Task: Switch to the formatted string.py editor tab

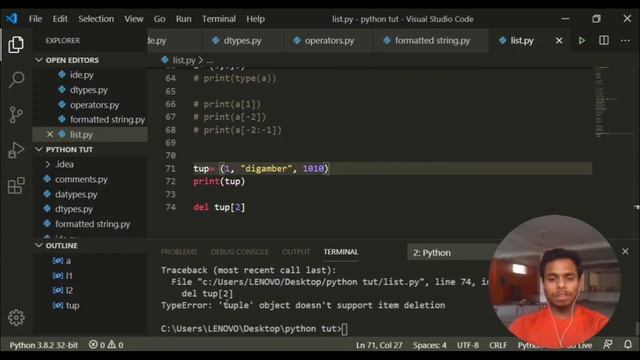Action: (x=432, y=40)
